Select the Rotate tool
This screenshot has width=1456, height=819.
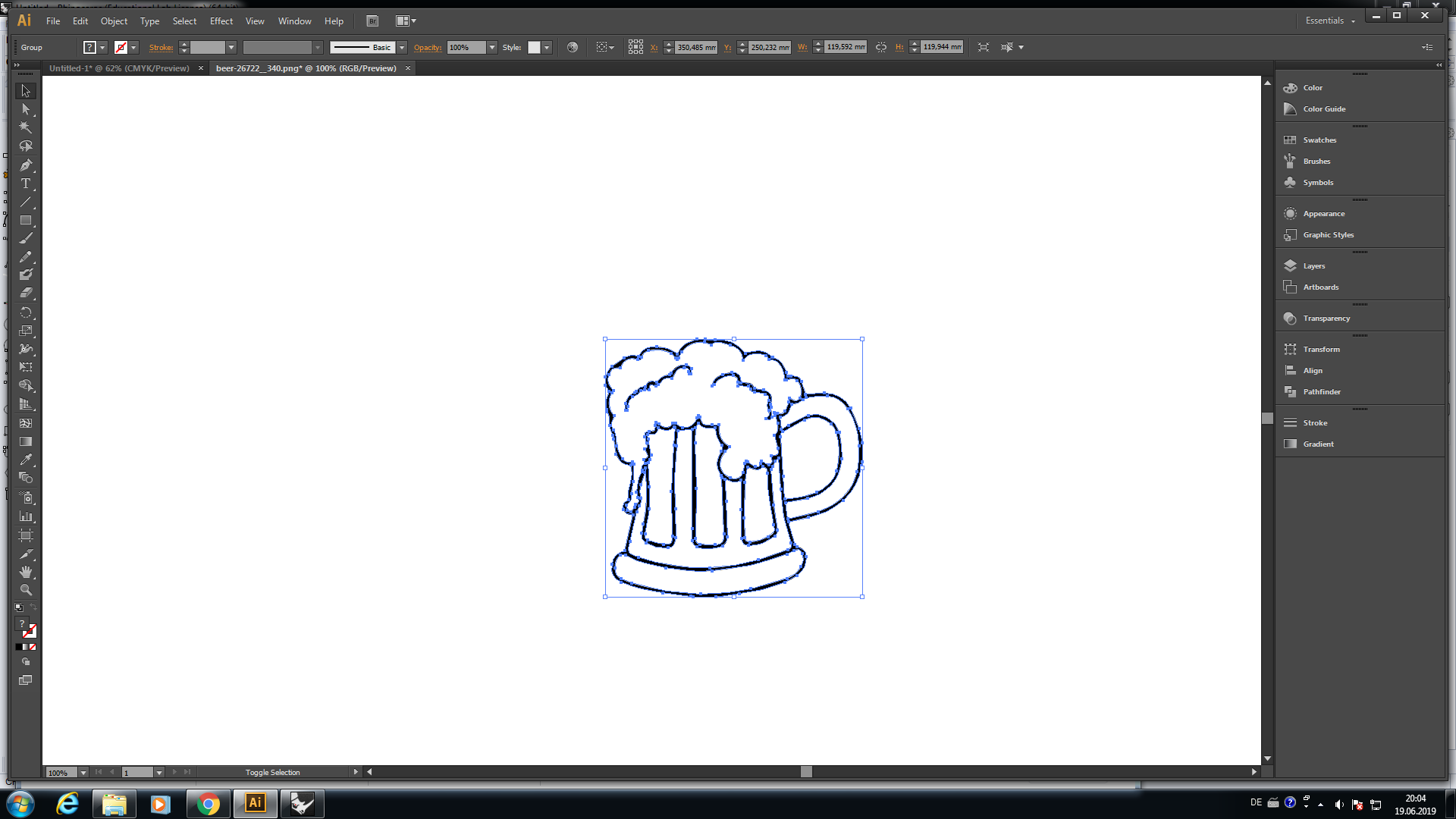(x=26, y=312)
